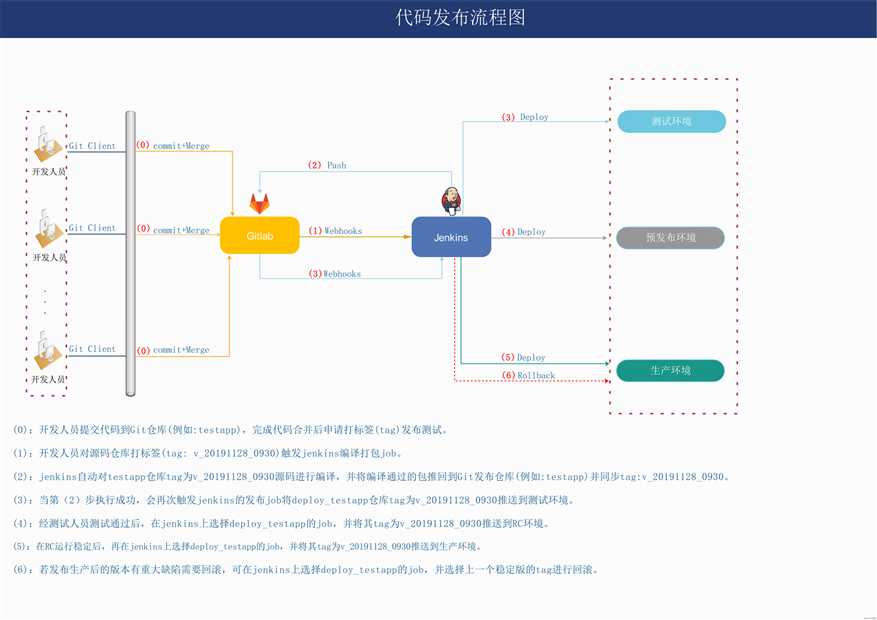Click description line starting with (3)

click(294, 500)
